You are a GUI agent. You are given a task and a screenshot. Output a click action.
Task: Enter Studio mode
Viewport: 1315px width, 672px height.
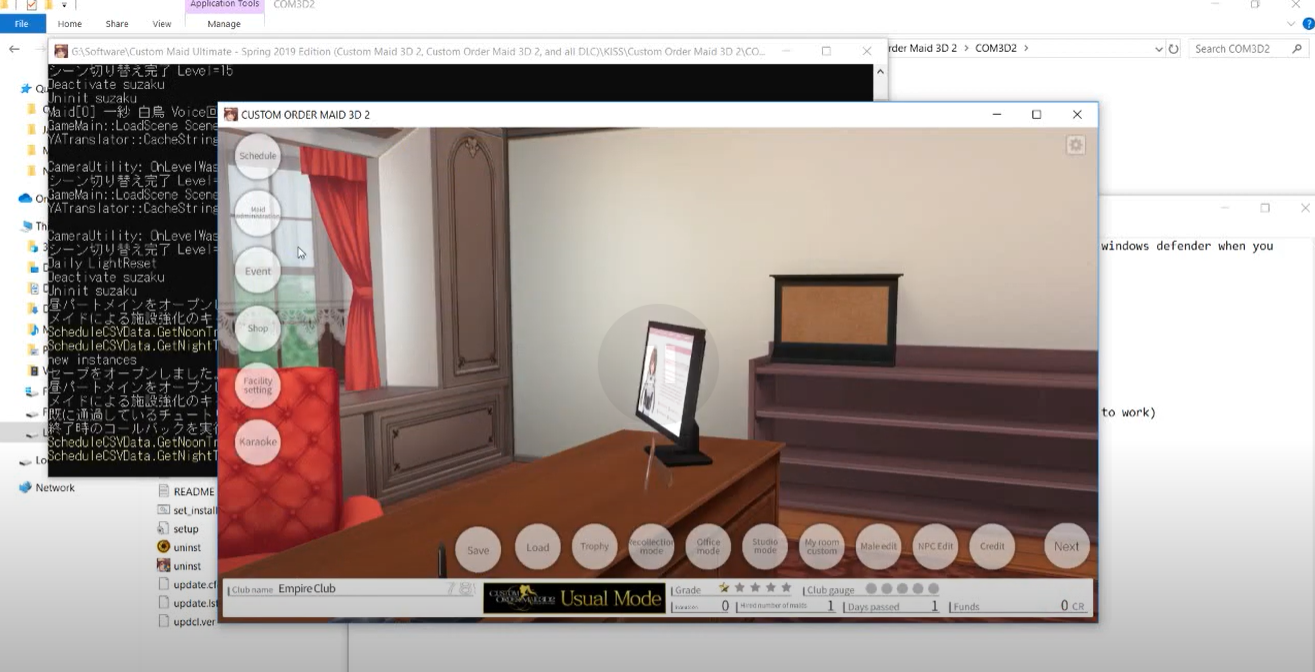pyautogui.click(x=765, y=547)
